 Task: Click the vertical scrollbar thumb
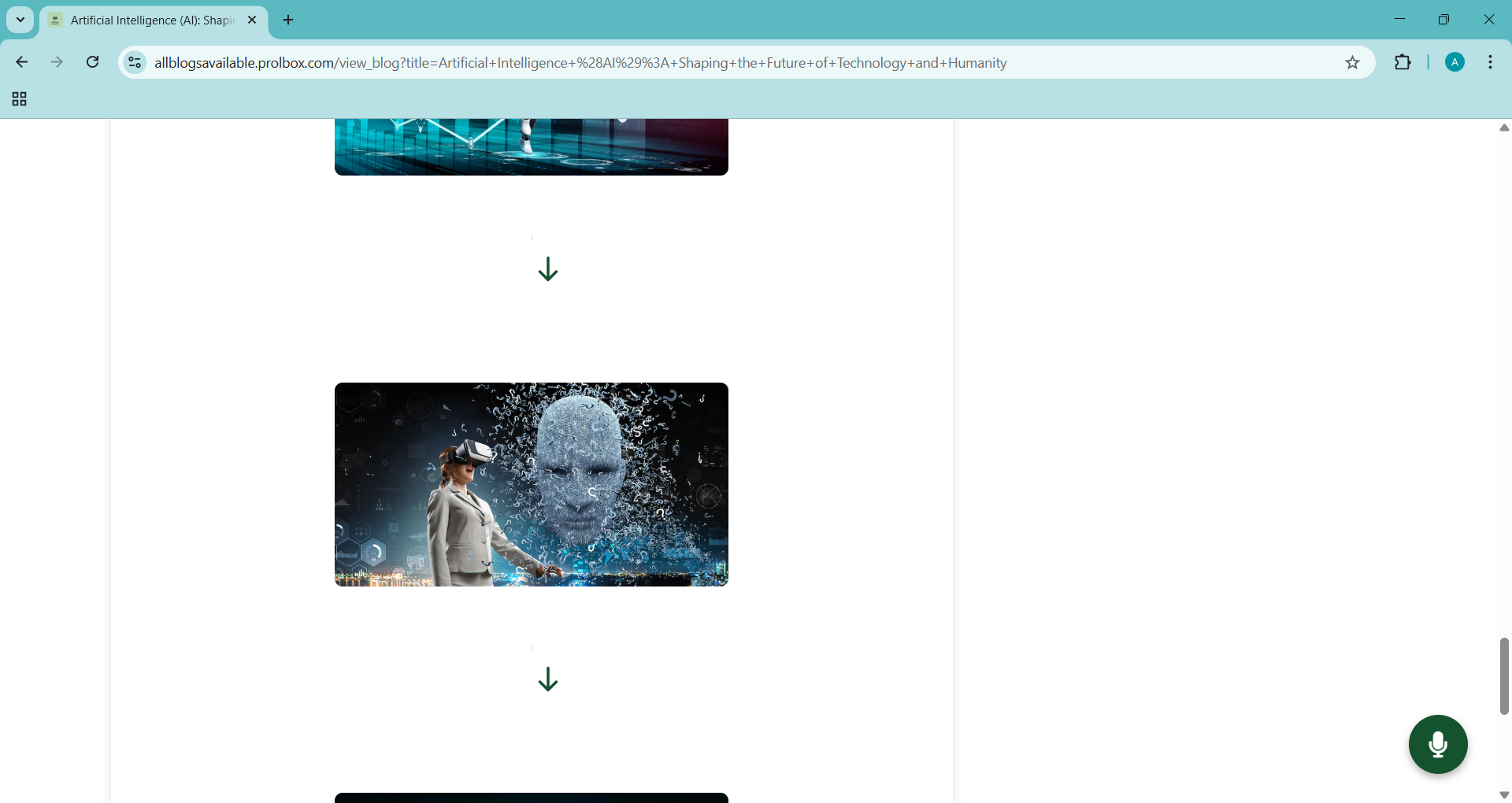point(1503,675)
